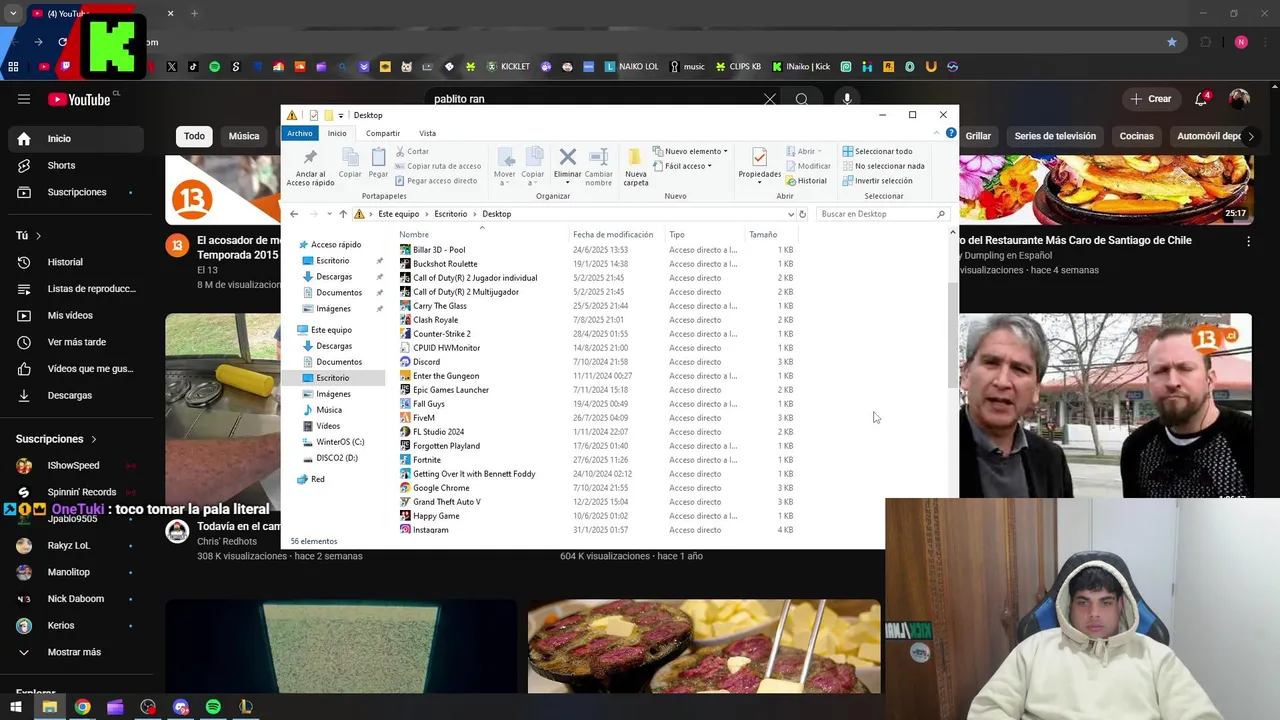Select DISCO2 (D:) drive
The image size is (1280, 720).
click(337, 458)
